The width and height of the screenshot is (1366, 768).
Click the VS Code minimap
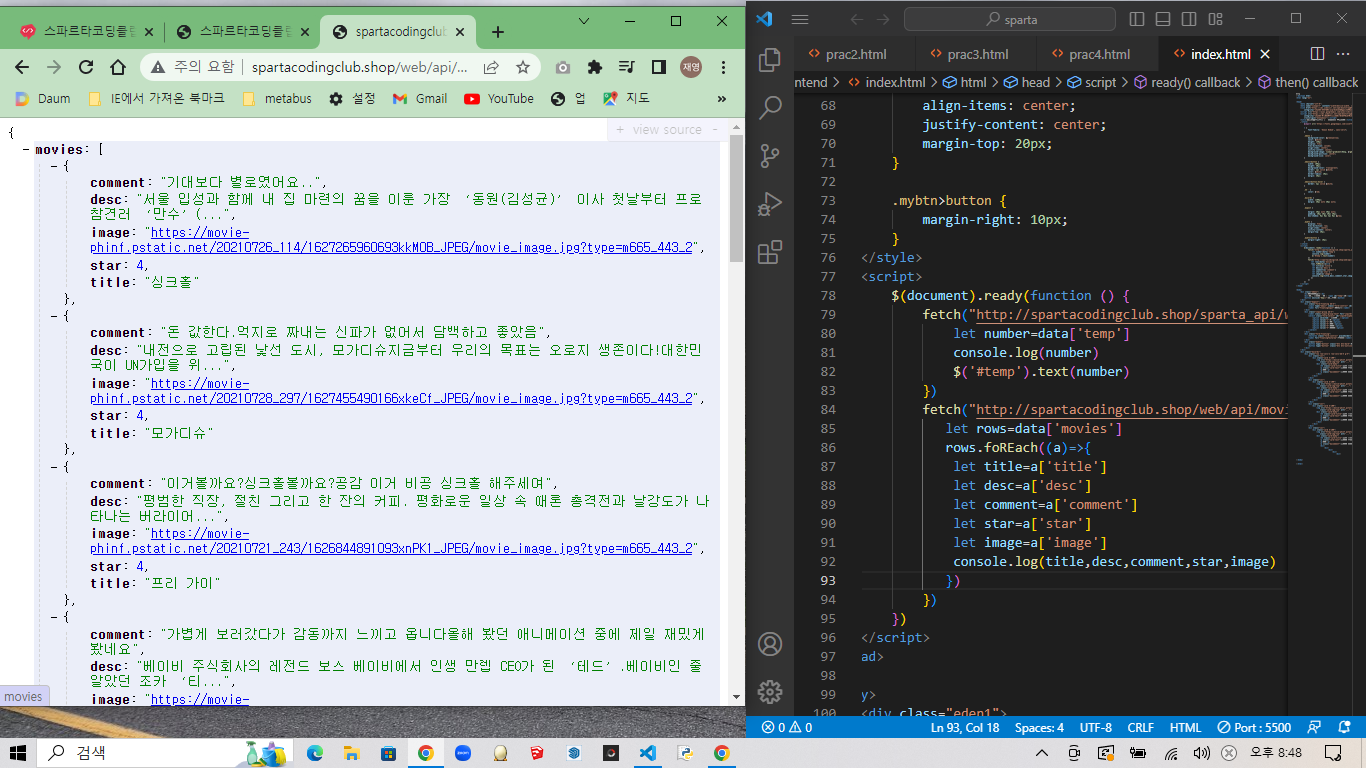click(x=1323, y=280)
